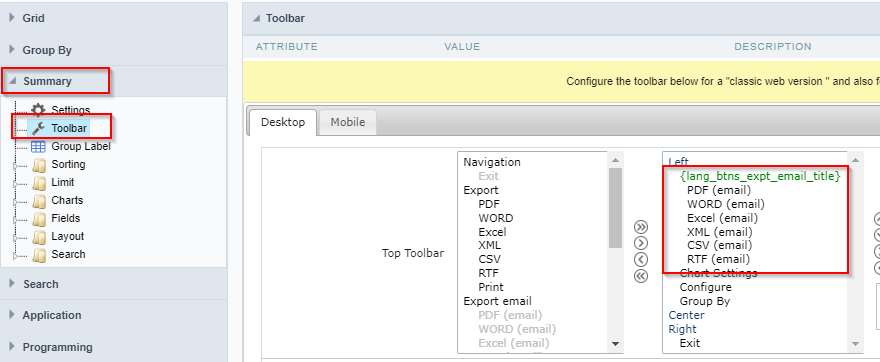
Task: Select PDF in the available Export list
Action: click(x=489, y=204)
